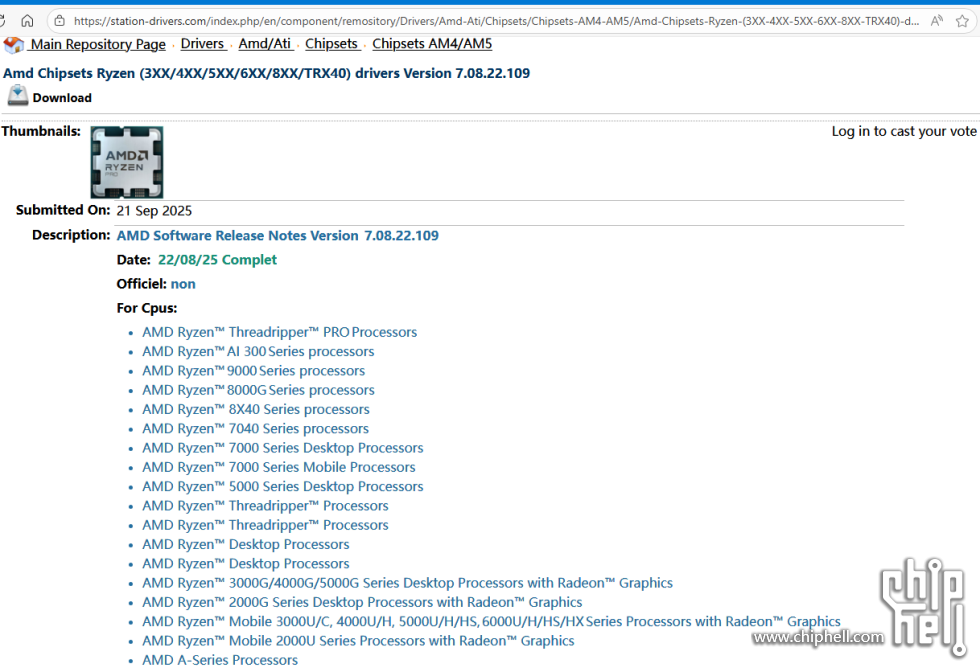This screenshot has width=980, height=672.
Task: Navigate to Amd/Ati breadcrumb
Action: tap(265, 44)
